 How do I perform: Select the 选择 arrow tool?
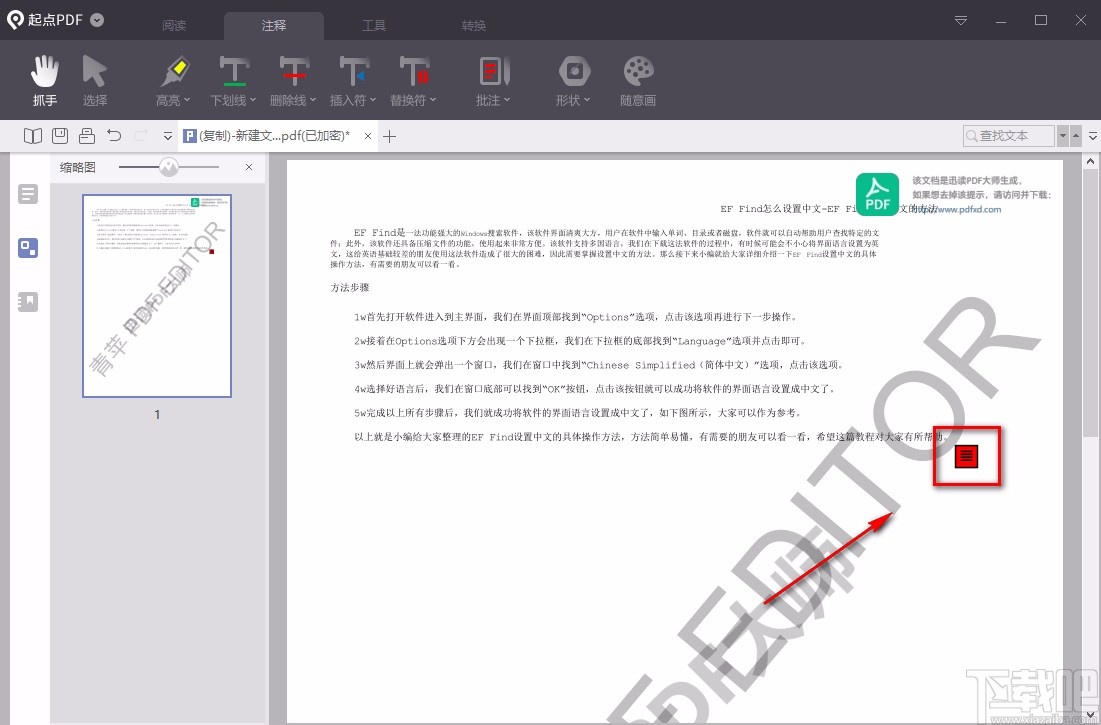(x=95, y=81)
